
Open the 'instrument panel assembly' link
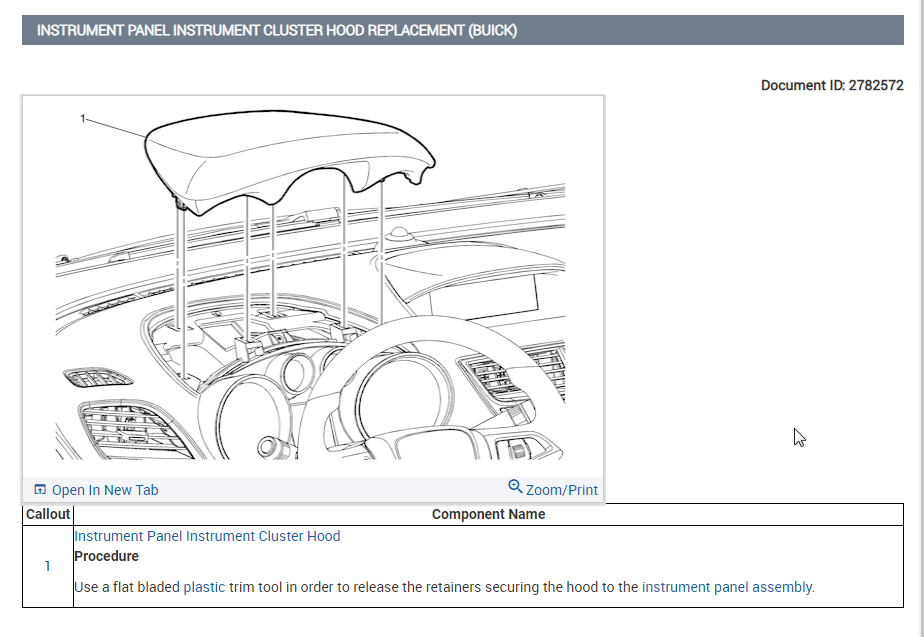(x=727, y=587)
